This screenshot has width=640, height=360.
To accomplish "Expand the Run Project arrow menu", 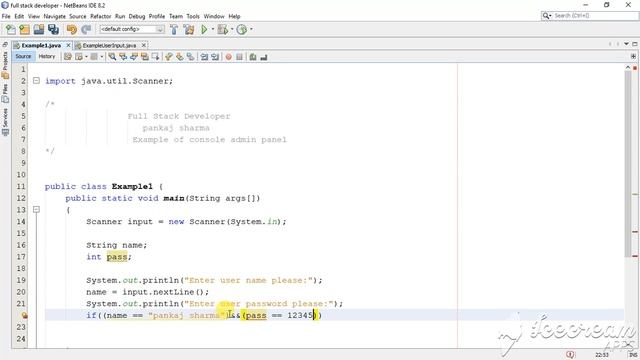I will coord(213,29).
